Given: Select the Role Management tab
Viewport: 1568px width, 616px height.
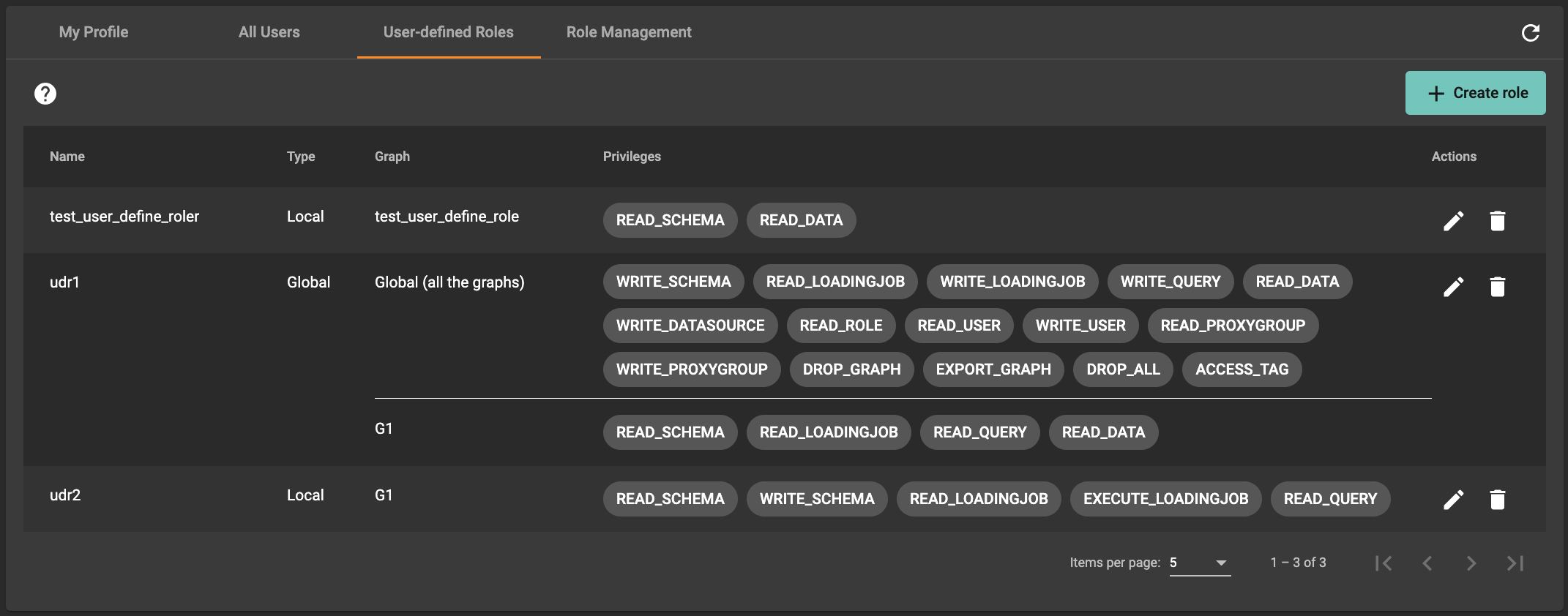Looking at the screenshot, I should click(628, 32).
